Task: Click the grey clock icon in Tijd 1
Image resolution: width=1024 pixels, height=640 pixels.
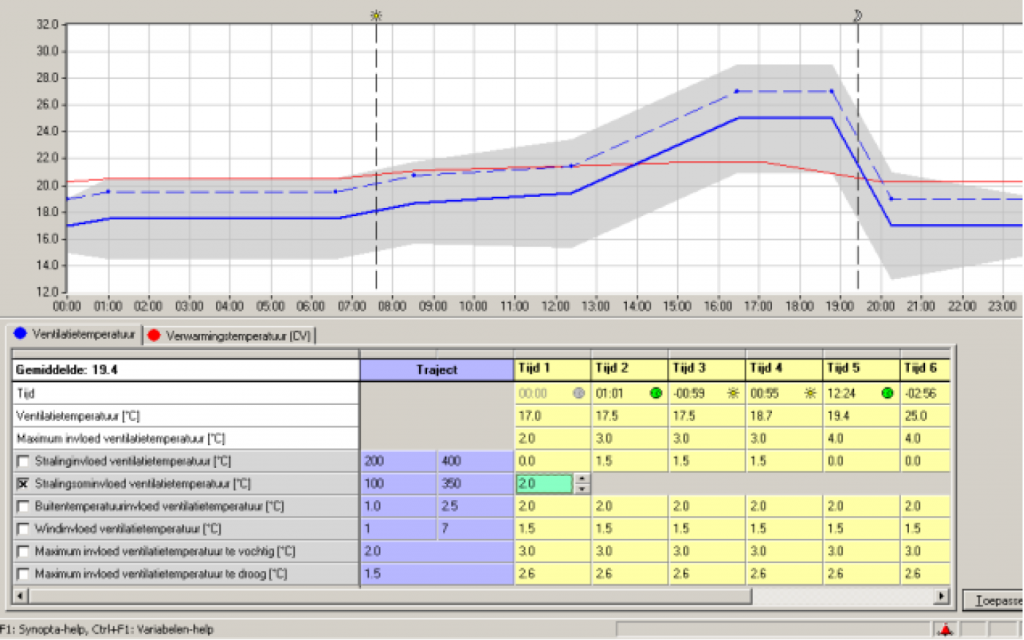Action: click(579, 393)
